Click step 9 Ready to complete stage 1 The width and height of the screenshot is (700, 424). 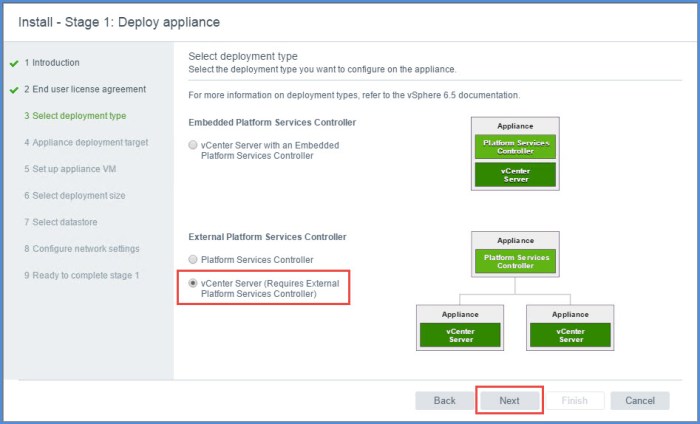point(82,275)
